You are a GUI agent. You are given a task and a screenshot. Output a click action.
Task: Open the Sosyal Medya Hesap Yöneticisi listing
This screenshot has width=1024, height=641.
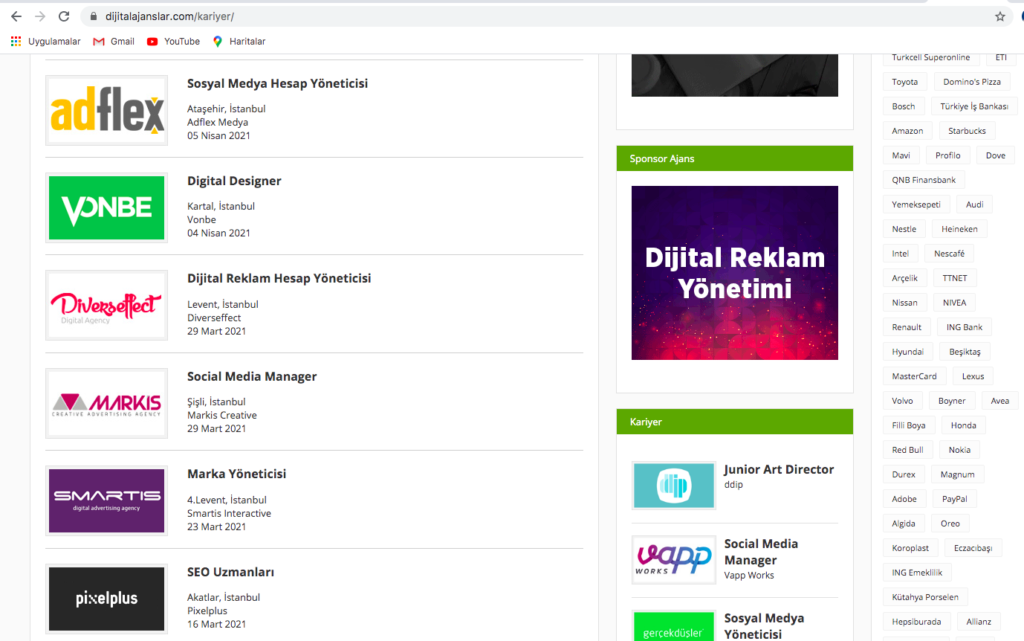tap(277, 84)
